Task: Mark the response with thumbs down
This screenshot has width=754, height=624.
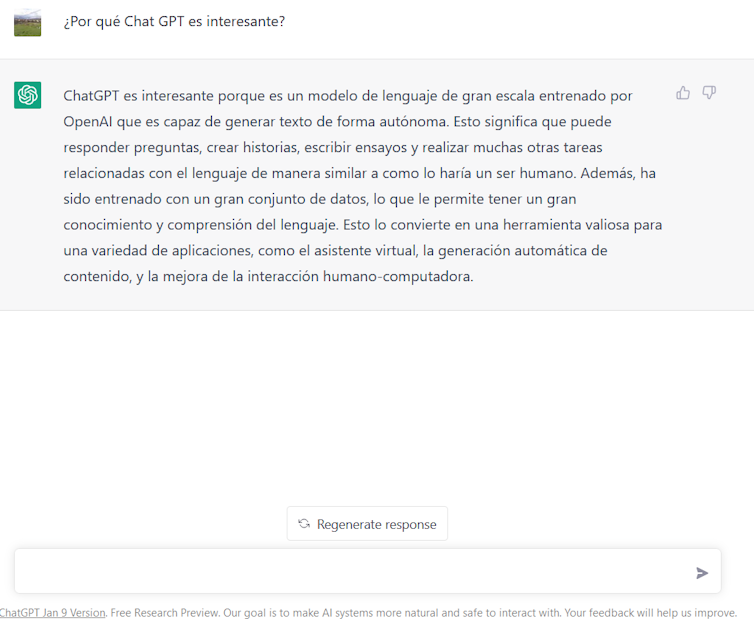Action: tap(709, 92)
